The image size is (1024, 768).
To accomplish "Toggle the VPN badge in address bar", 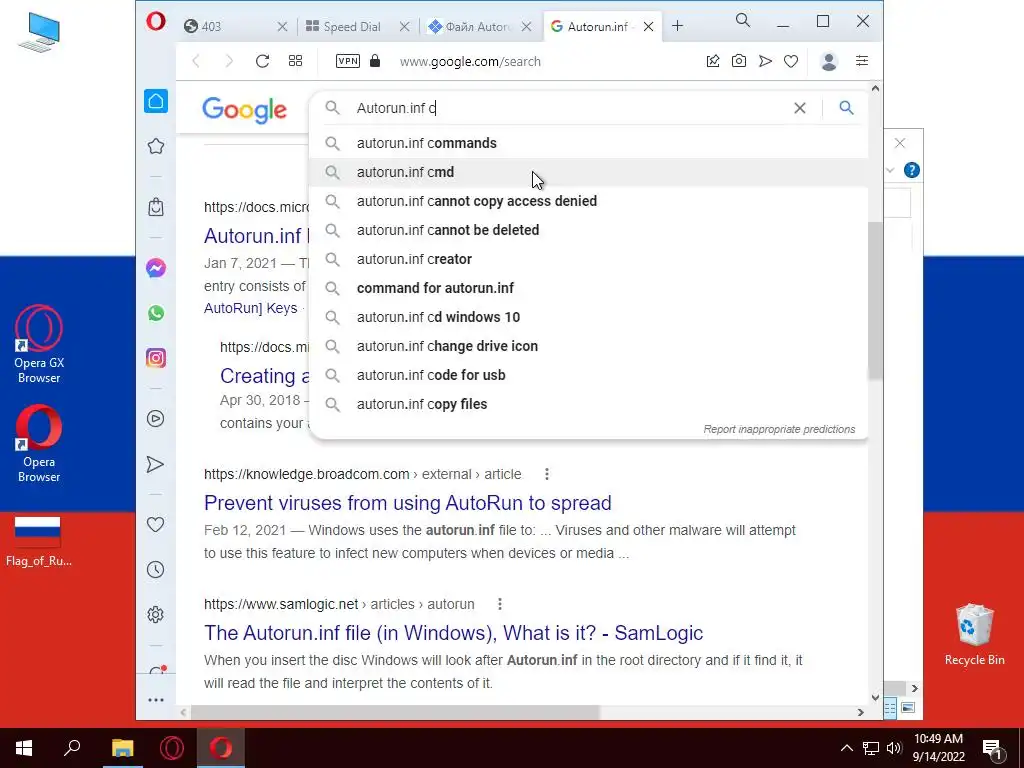I will coord(347,61).
